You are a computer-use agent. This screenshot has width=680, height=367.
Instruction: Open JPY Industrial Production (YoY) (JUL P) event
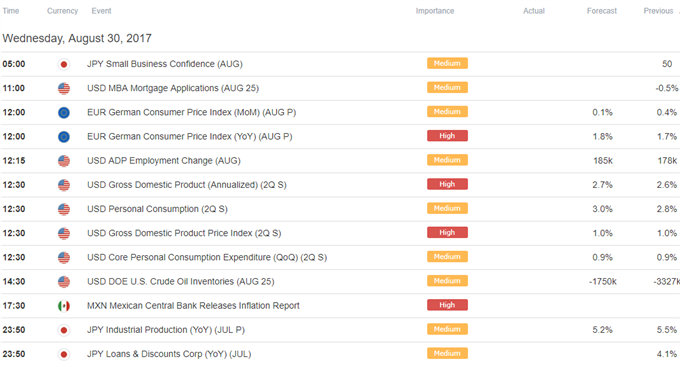[x=166, y=330]
